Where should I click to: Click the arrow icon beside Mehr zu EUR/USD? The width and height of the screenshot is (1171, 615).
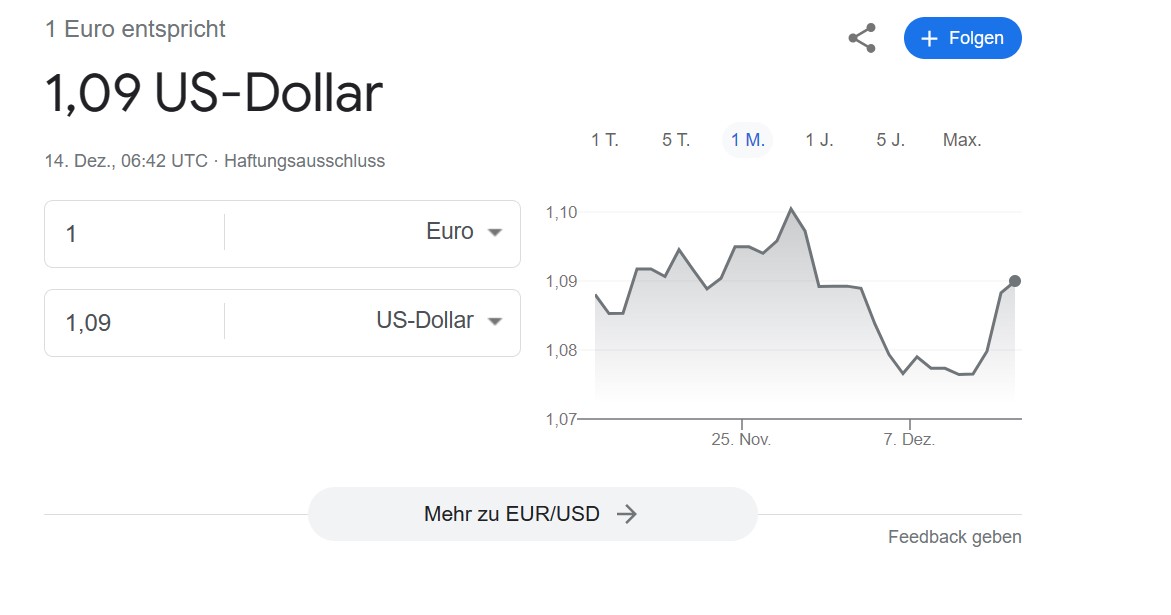[627, 513]
